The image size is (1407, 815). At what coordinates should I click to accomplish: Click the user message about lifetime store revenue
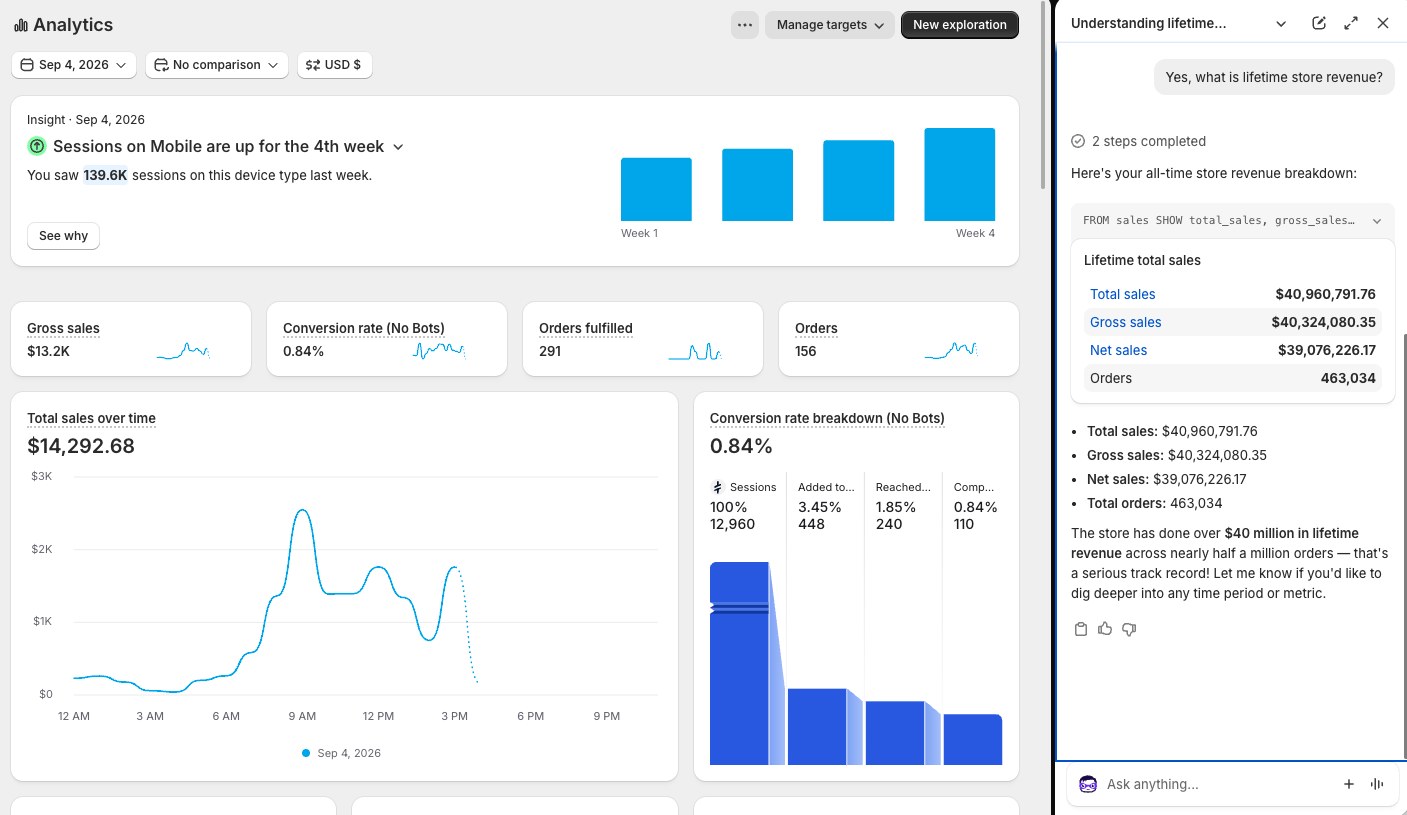click(x=1274, y=77)
